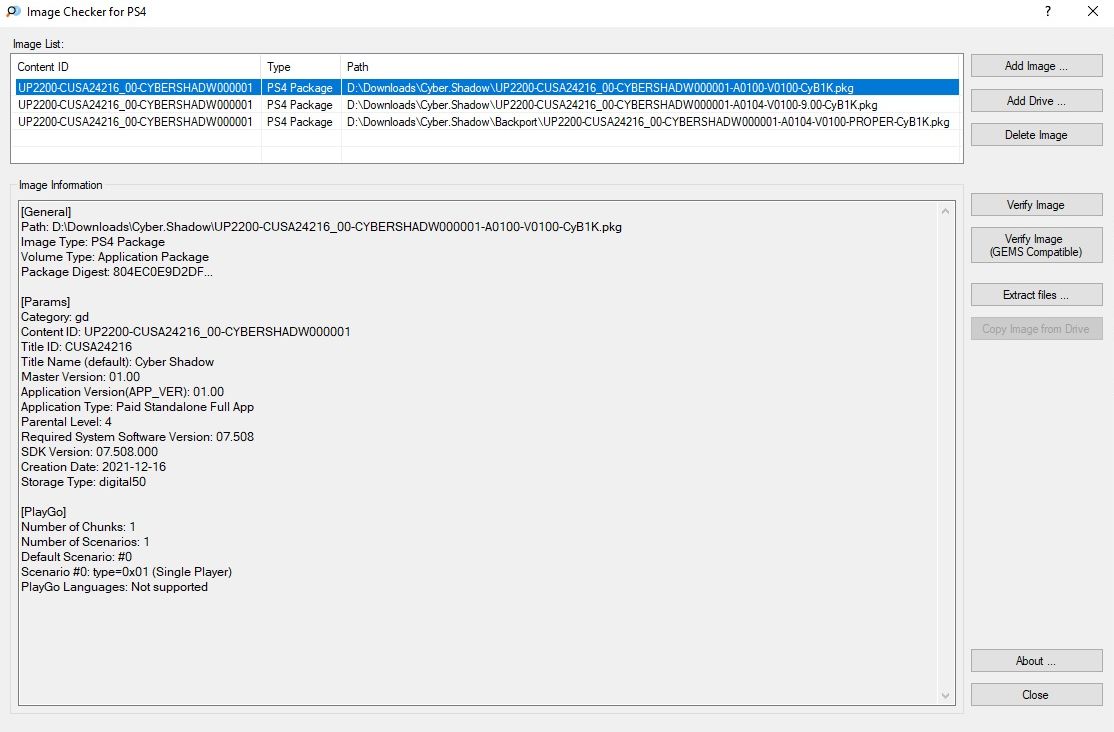Click the Verify Image button
Viewport: 1114px width, 732px height.
coord(1036,205)
